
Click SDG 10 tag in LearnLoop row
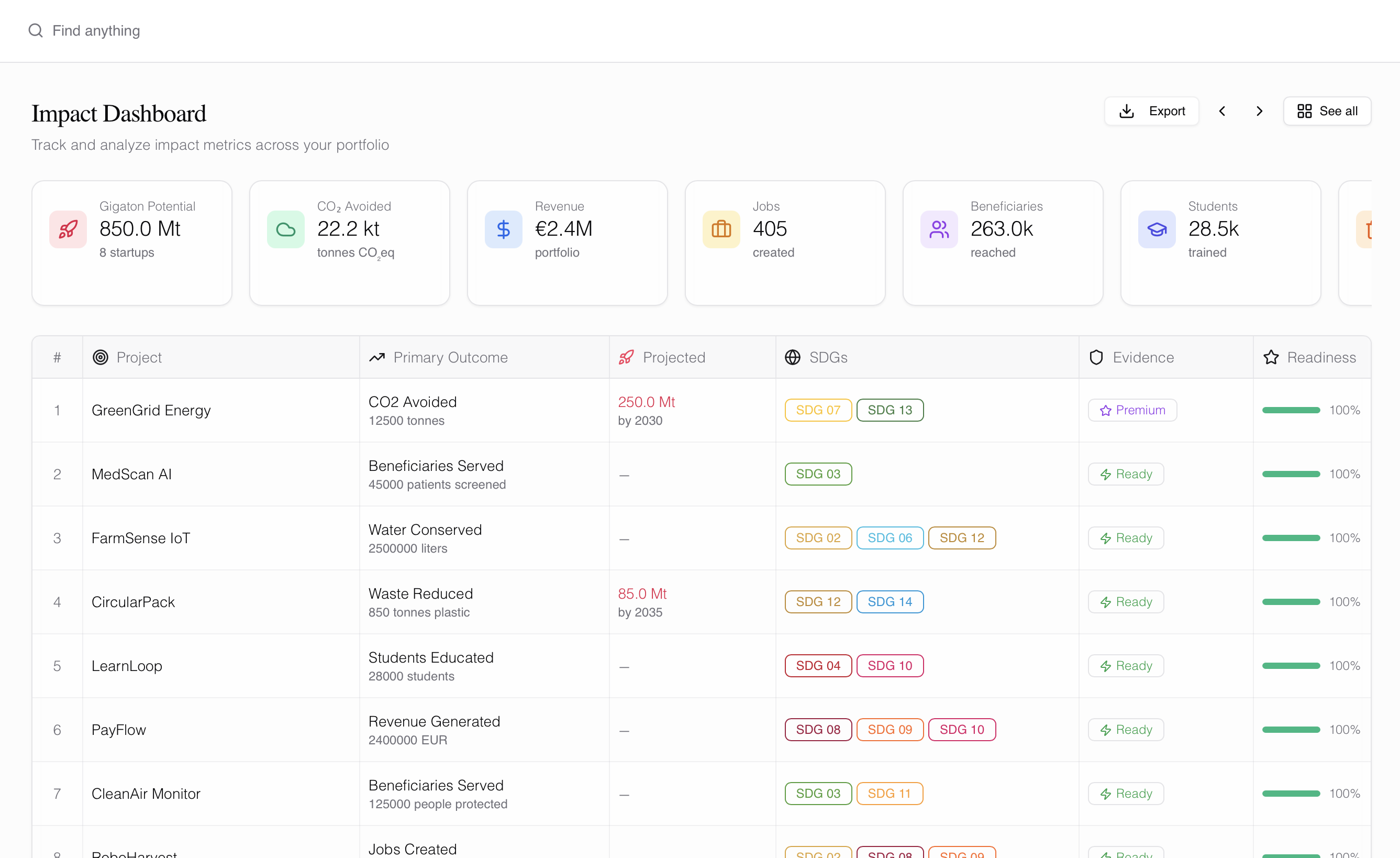tap(890, 666)
